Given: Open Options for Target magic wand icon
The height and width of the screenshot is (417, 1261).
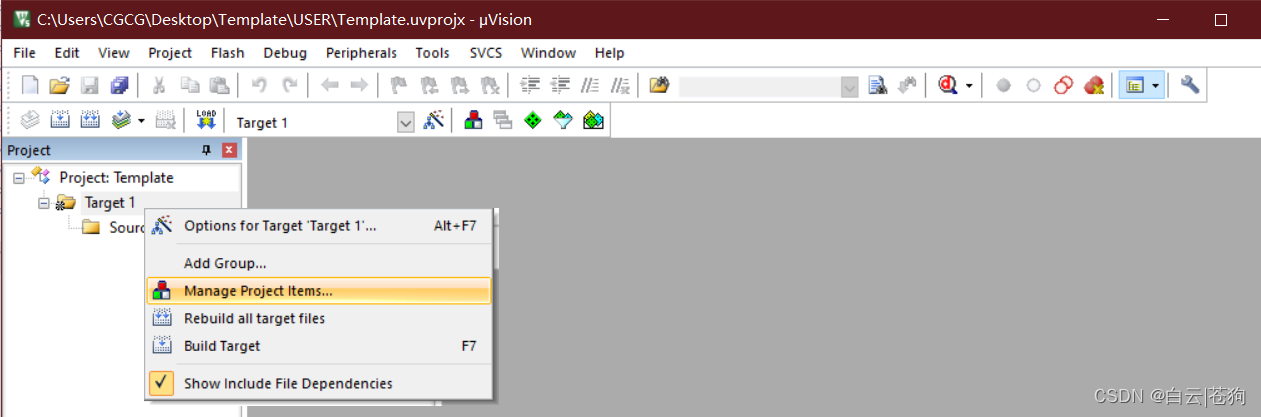Looking at the screenshot, I should click(x=434, y=121).
